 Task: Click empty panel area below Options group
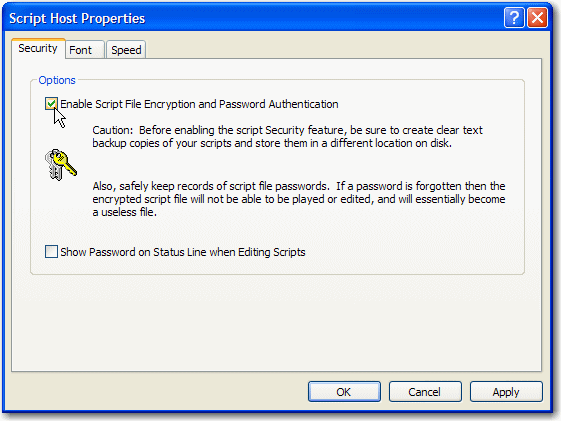click(276, 322)
